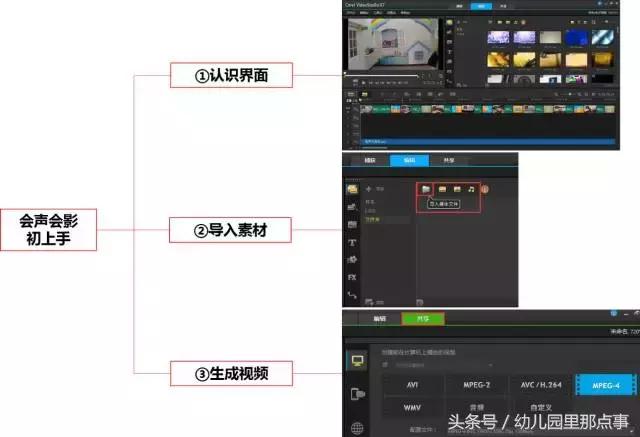Open the Instant Project icon in import screenshot sidebar
640x437 pixels.
pos(352,207)
